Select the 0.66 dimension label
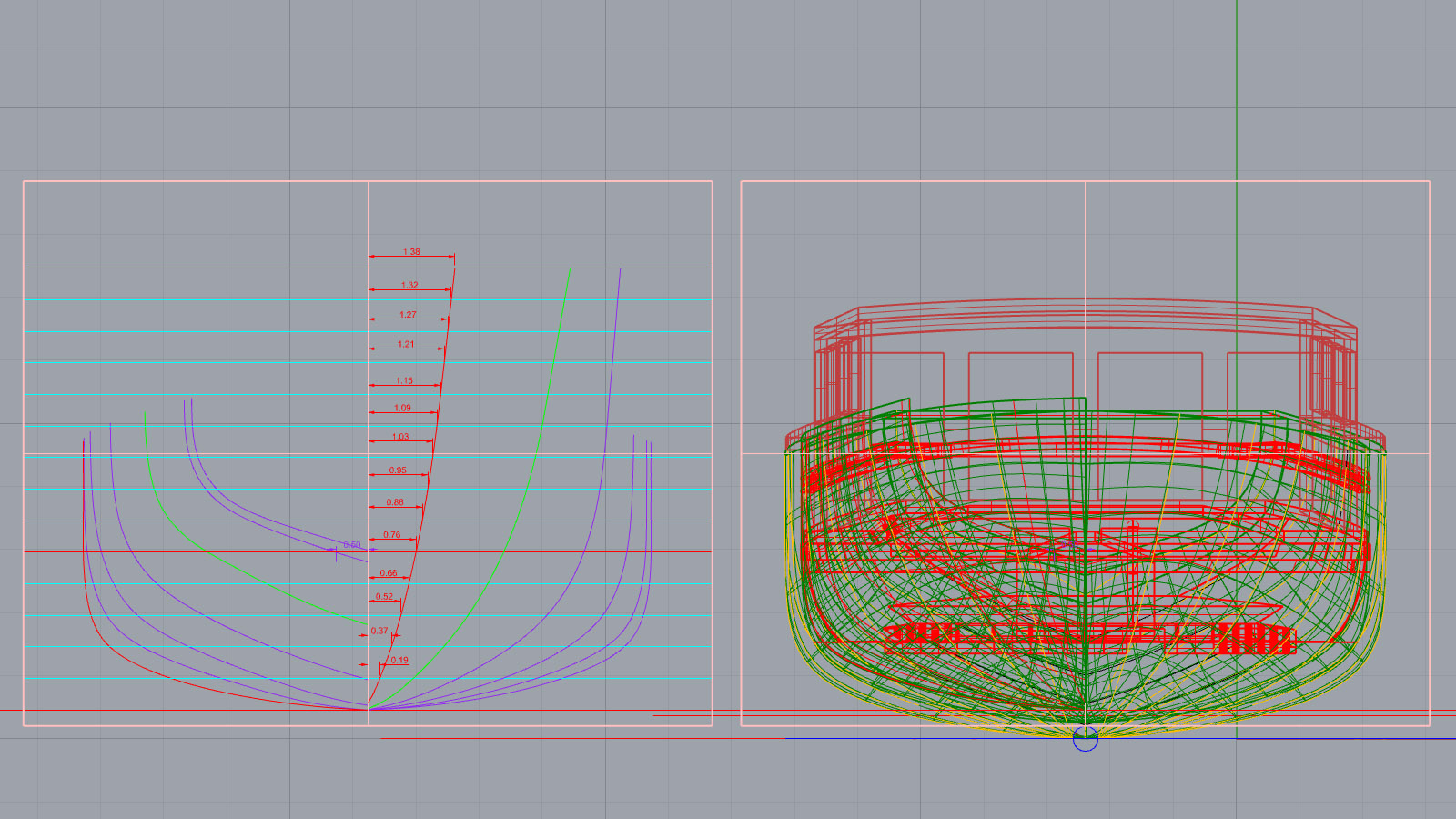Image resolution: width=1456 pixels, height=819 pixels. [x=389, y=573]
